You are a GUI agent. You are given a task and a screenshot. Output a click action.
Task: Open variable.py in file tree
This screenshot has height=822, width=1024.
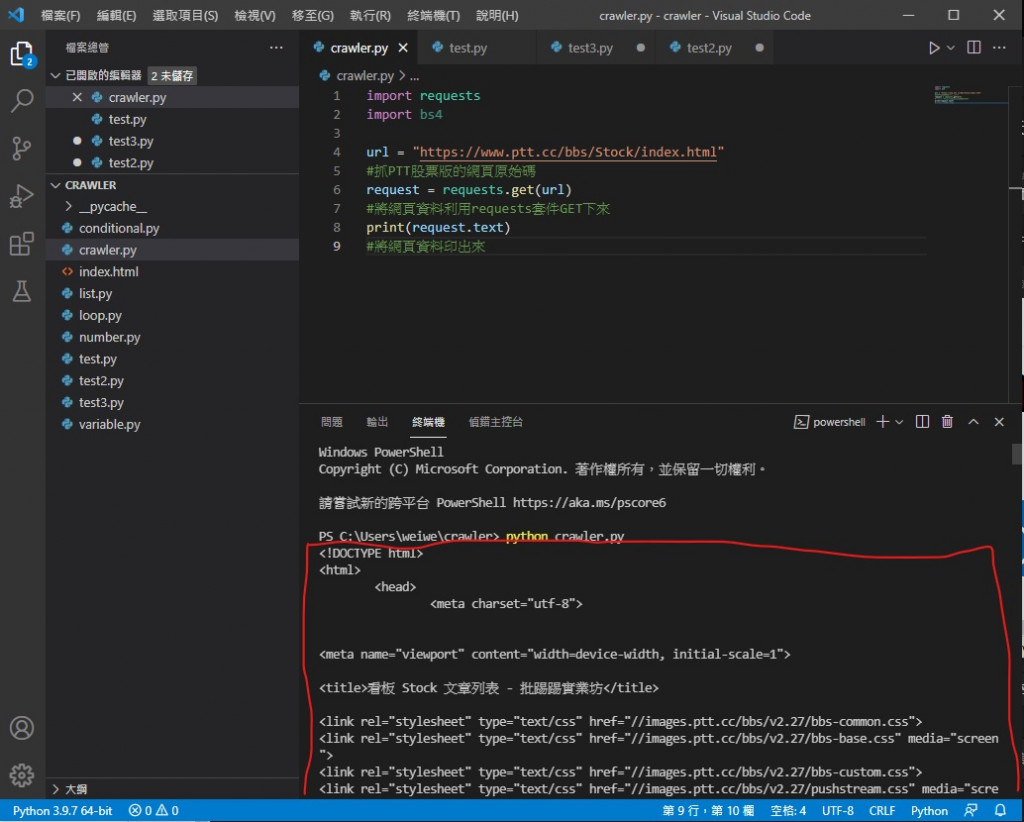(172, 424)
